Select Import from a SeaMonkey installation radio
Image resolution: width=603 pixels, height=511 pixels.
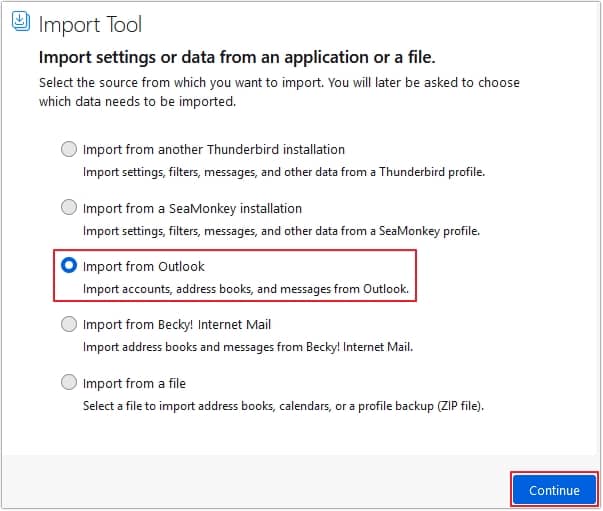pos(69,207)
